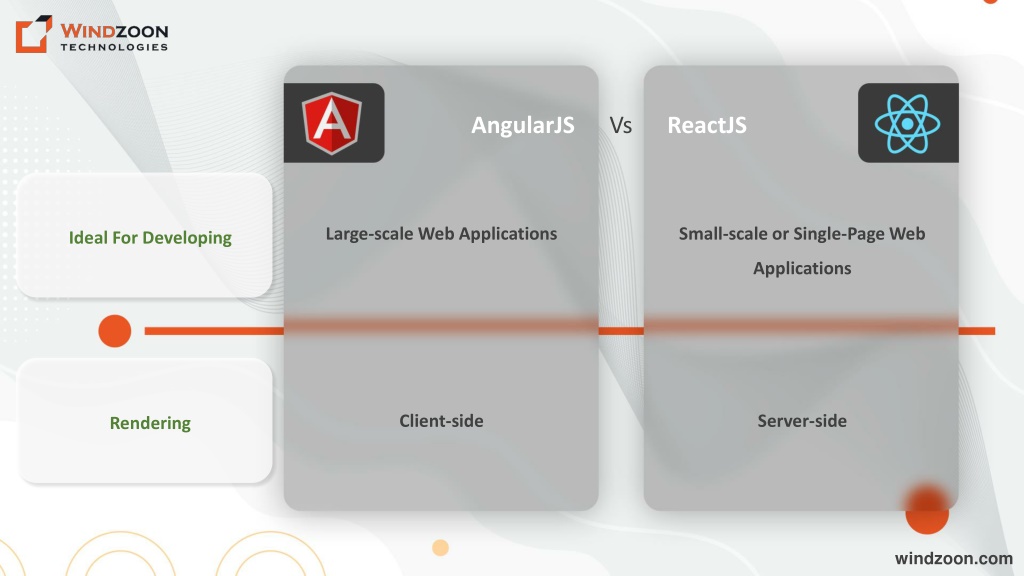
Task: Click the ReactJS atom logo
Action: coord(908,123)
